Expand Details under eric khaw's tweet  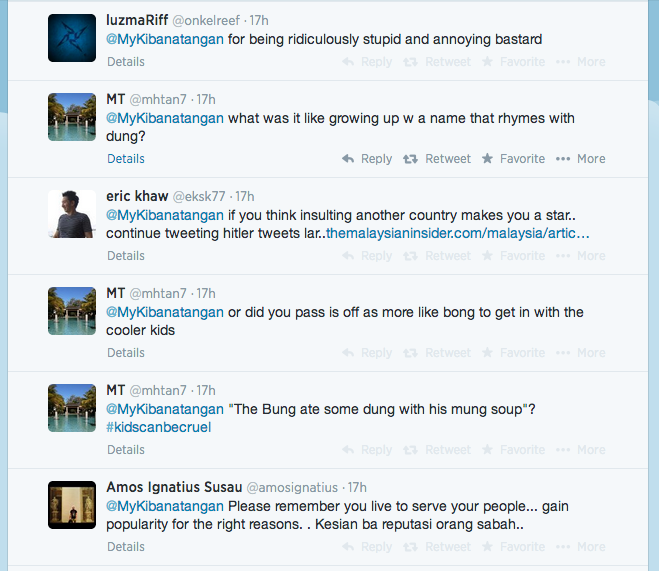pos(126,256)
